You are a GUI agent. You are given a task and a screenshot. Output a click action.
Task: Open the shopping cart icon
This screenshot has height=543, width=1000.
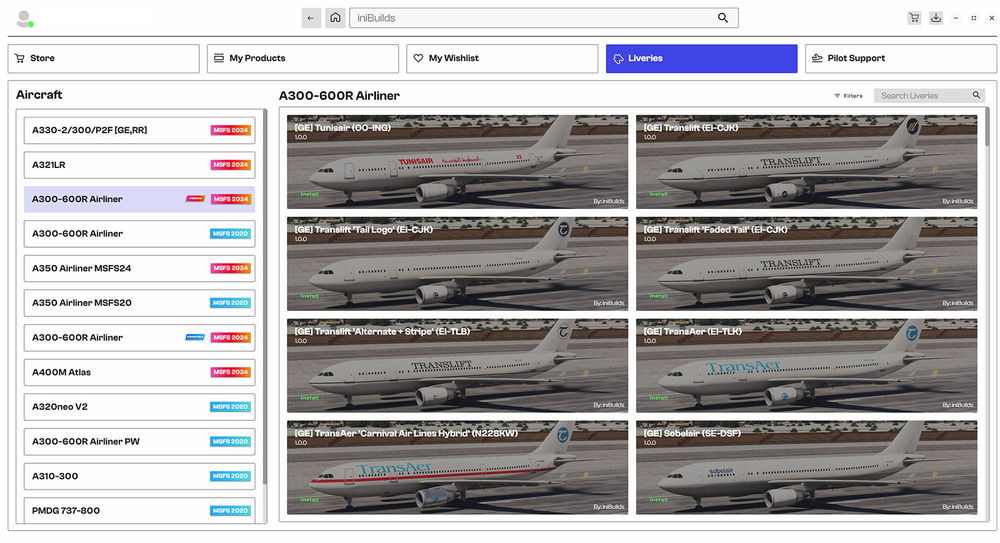[914, 18]
